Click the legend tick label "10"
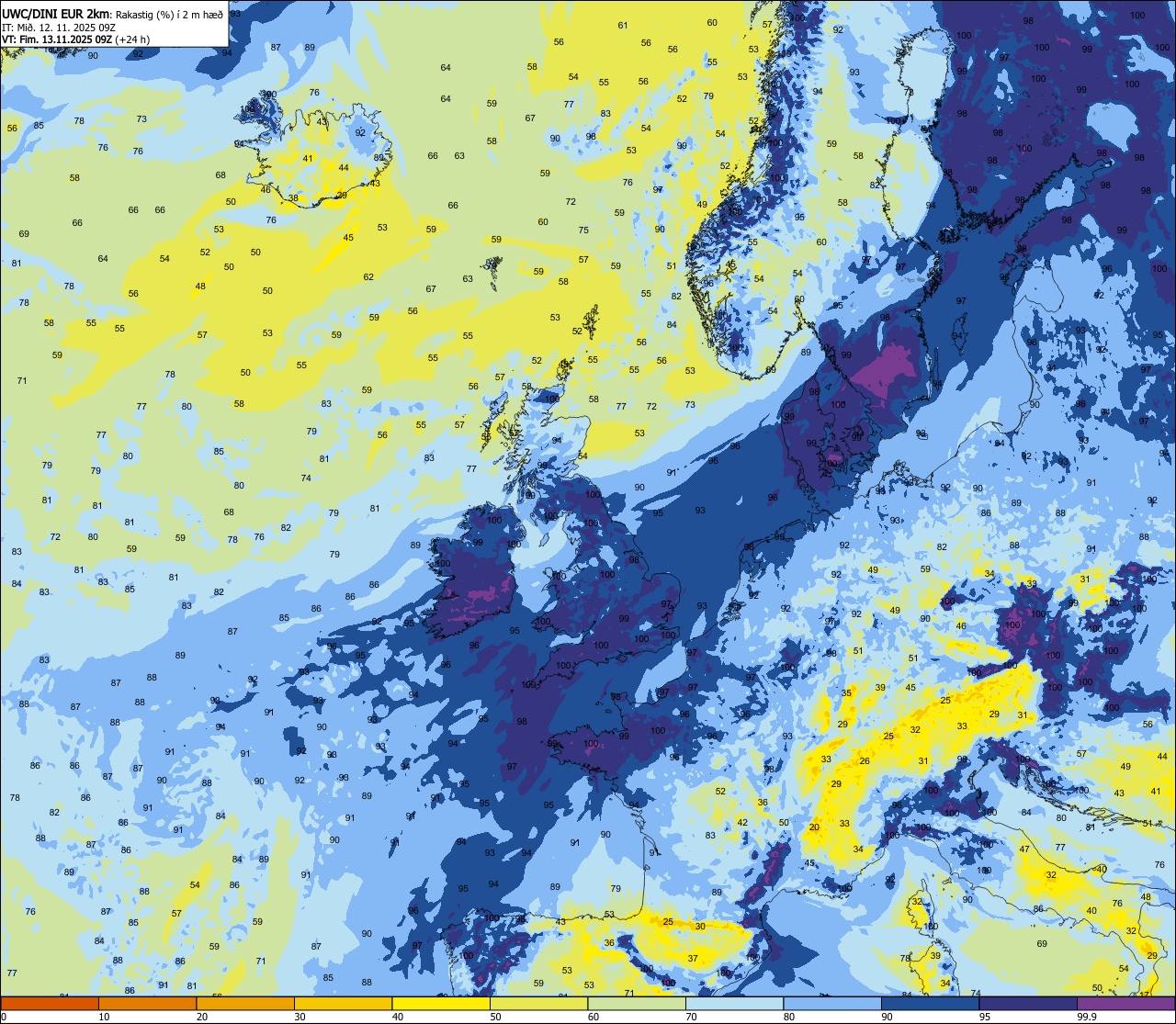Screen dimensions: 1176x1024 coord(104,1017)
